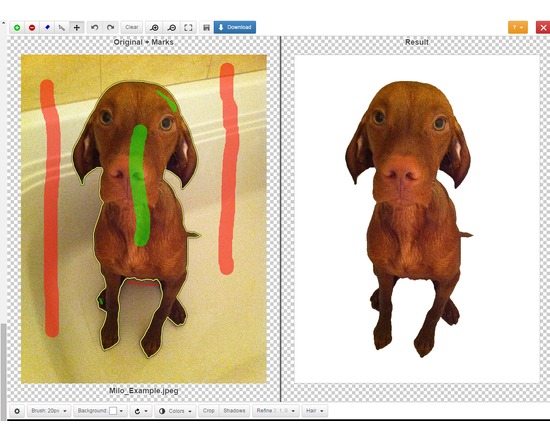The width and height of the screenshot is (550, 440).
Task: Open the rotate image dropdown
Action: (141, 411)
